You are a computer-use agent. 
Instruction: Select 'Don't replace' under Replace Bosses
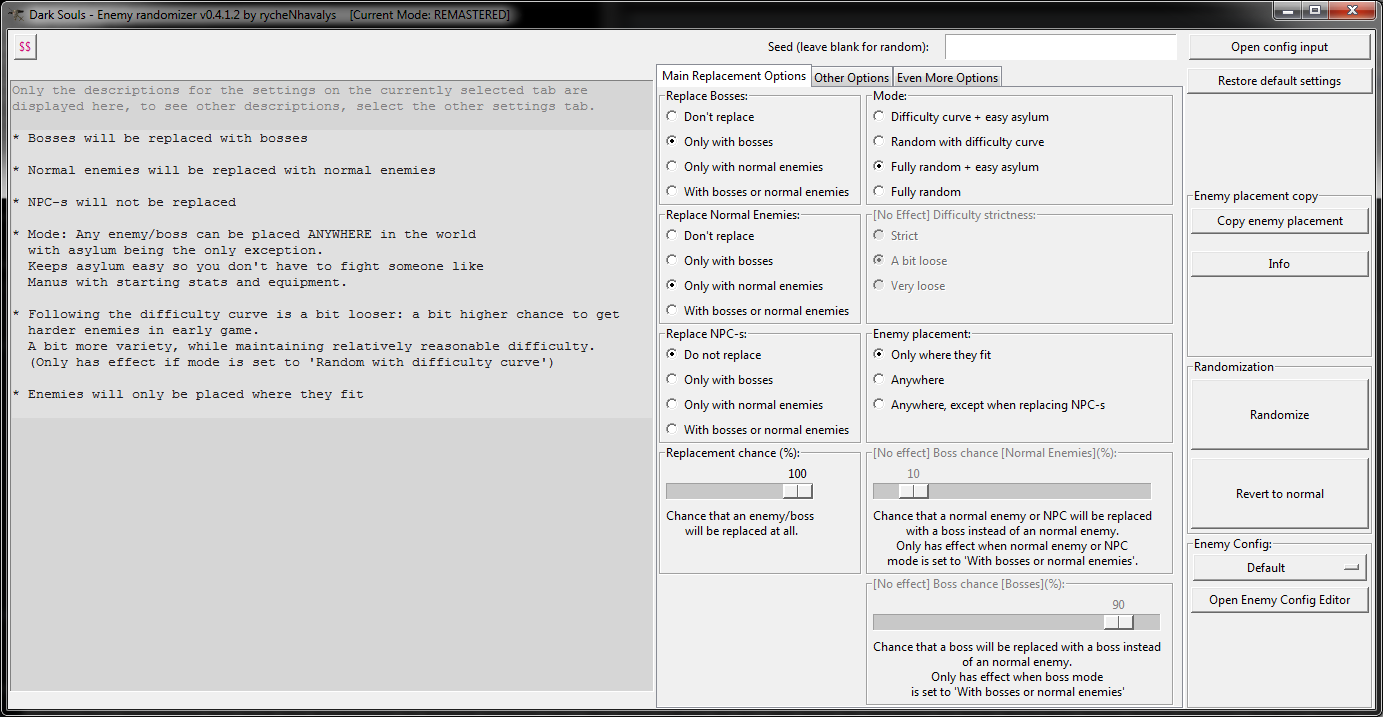710,117
